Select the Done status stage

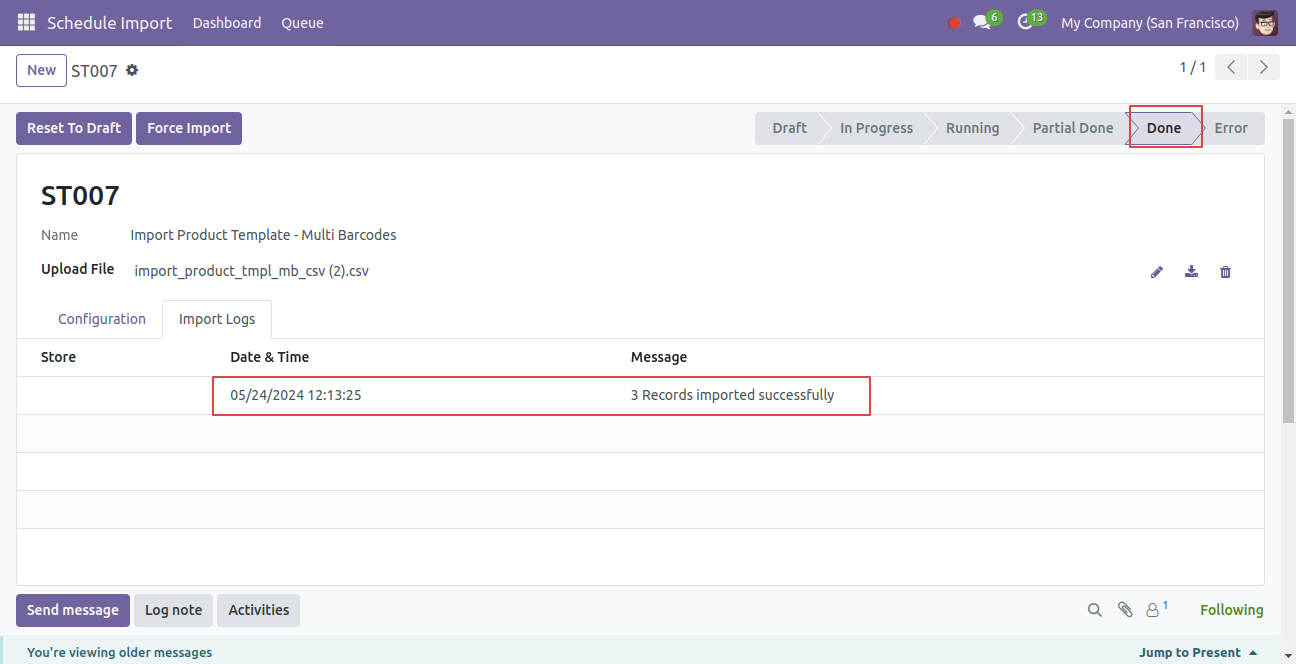[1164, 128]
